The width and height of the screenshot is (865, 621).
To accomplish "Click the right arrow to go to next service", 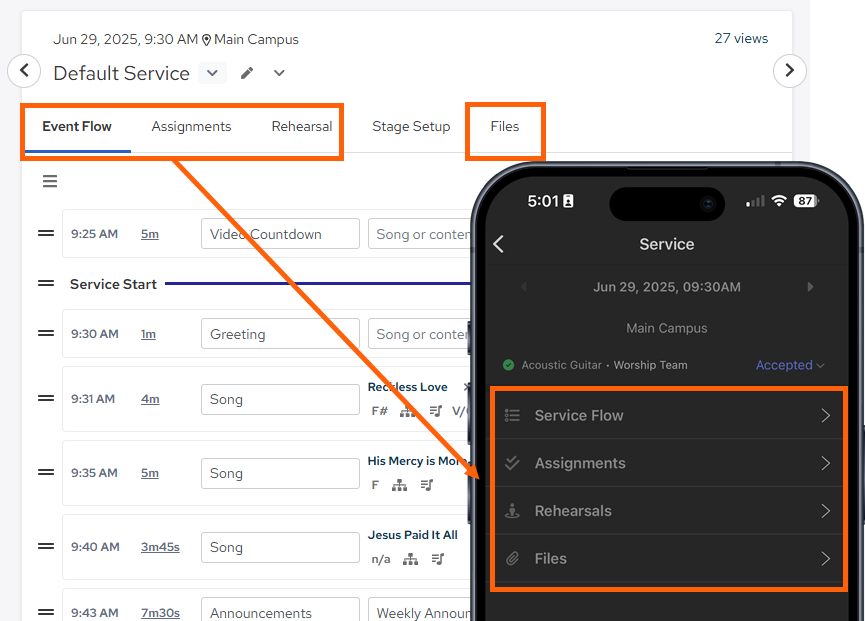I will coord(789,71).
